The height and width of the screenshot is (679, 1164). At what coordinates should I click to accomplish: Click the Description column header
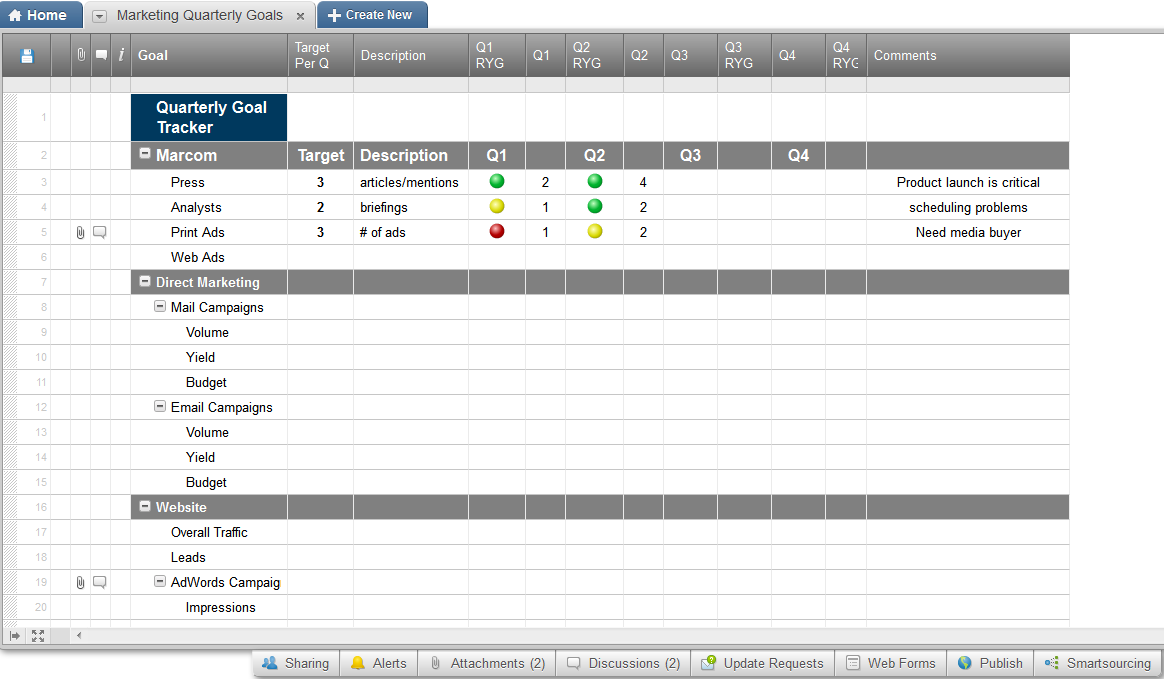click(x=411, y=56)
